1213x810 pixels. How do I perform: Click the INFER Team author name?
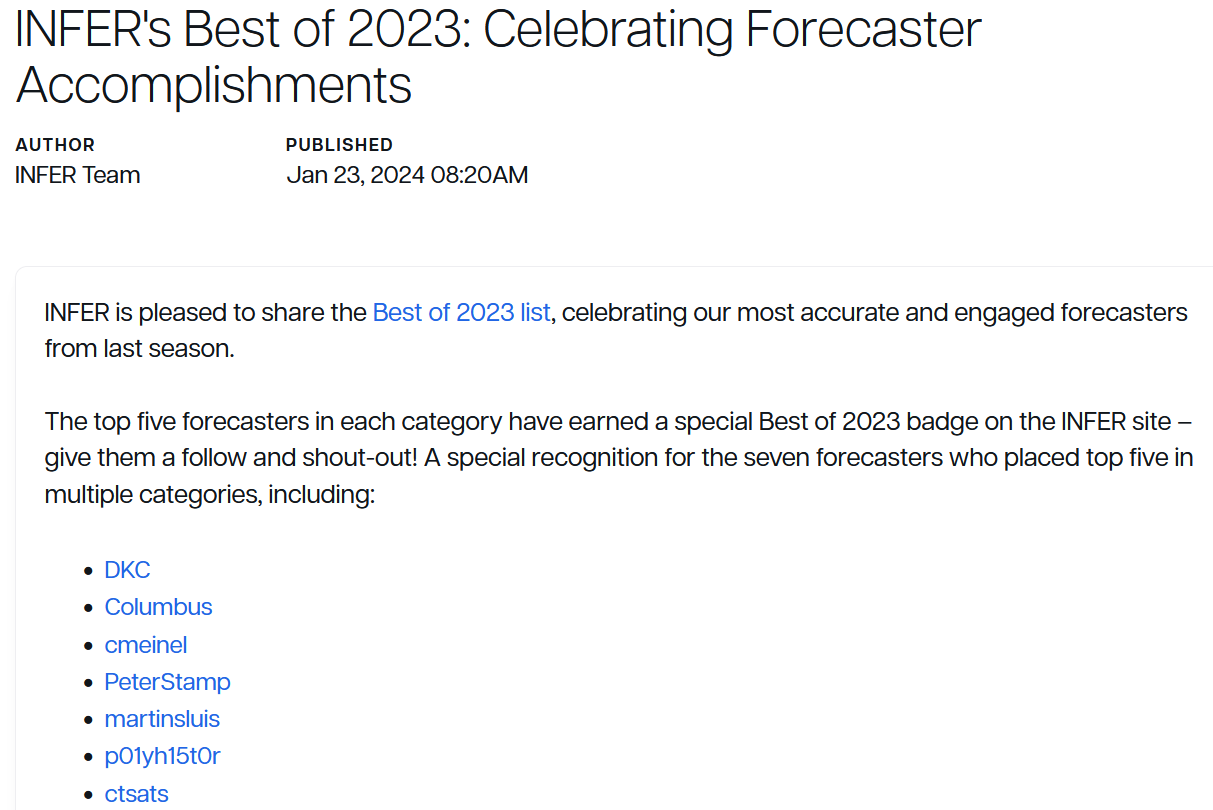(x=78, y=176)
